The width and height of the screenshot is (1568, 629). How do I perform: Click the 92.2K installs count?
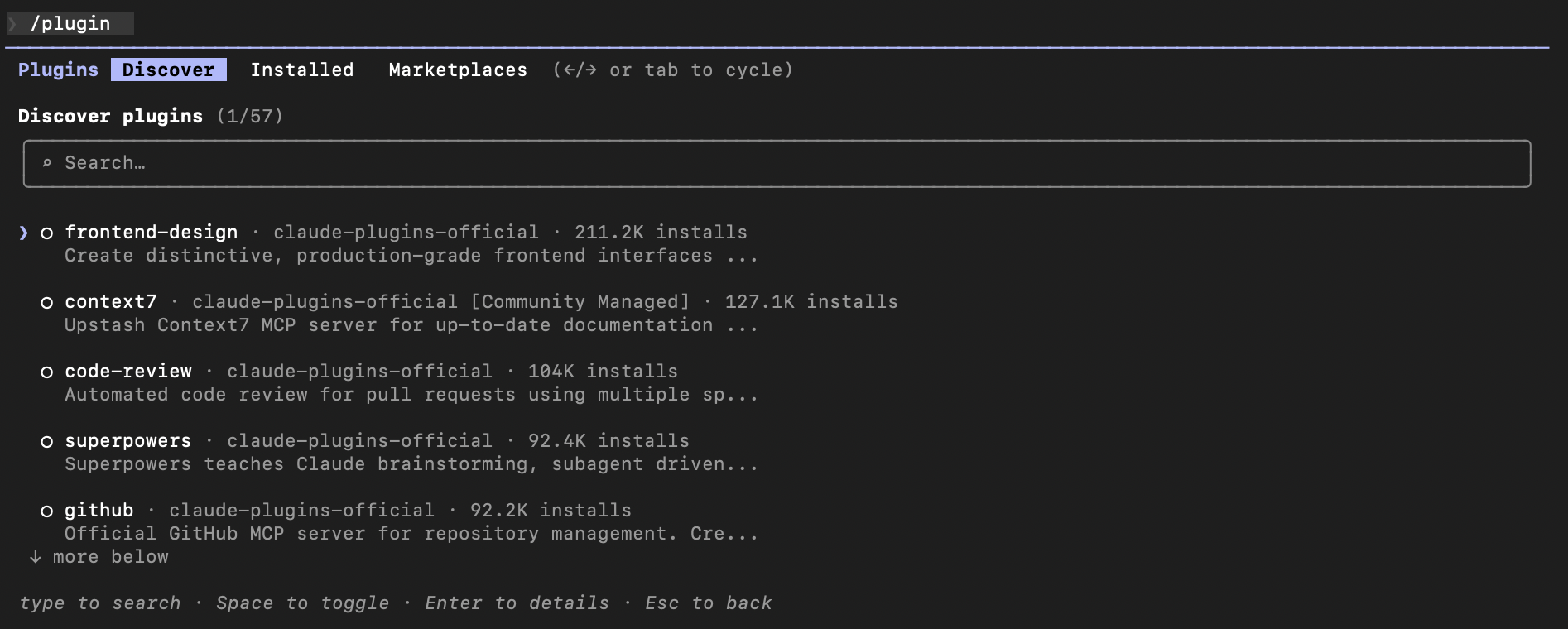[x=551, y=511]
